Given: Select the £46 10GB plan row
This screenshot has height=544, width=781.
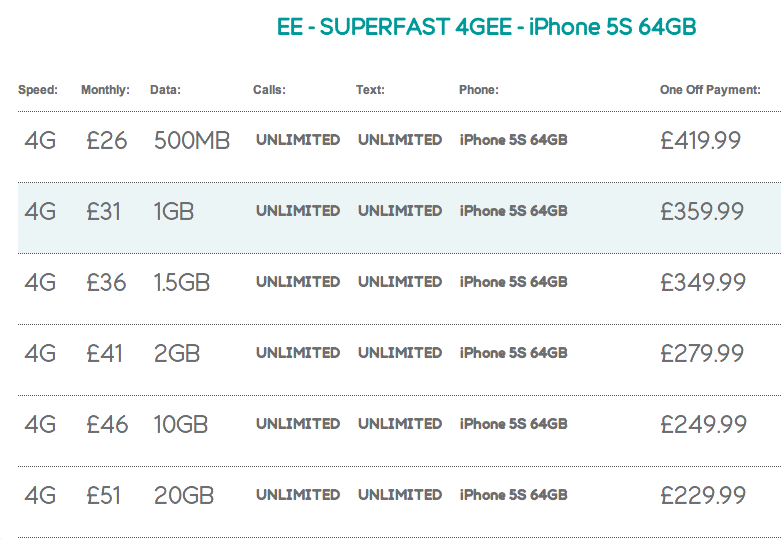Looking at the screenshot, I should pos(399,431).
